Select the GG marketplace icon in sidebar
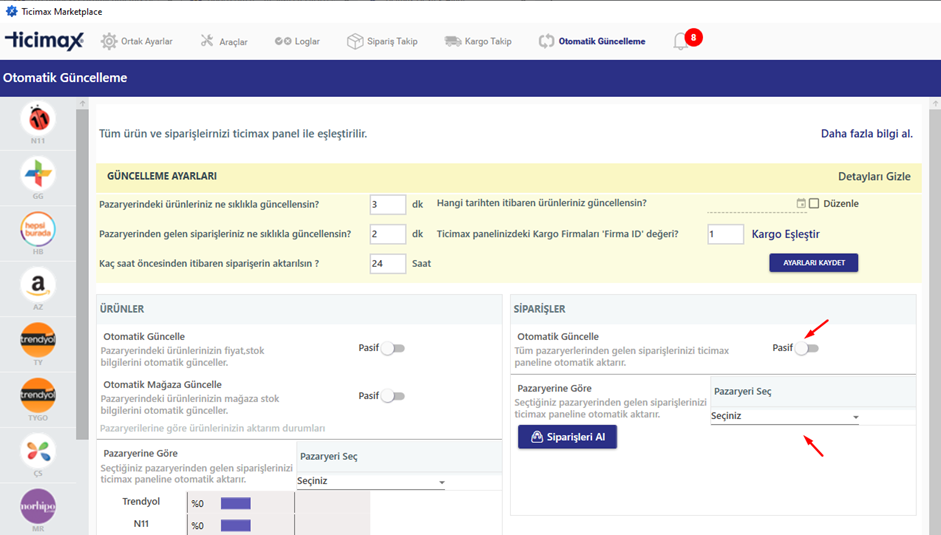The image size is (941, 535). (38, 174)
